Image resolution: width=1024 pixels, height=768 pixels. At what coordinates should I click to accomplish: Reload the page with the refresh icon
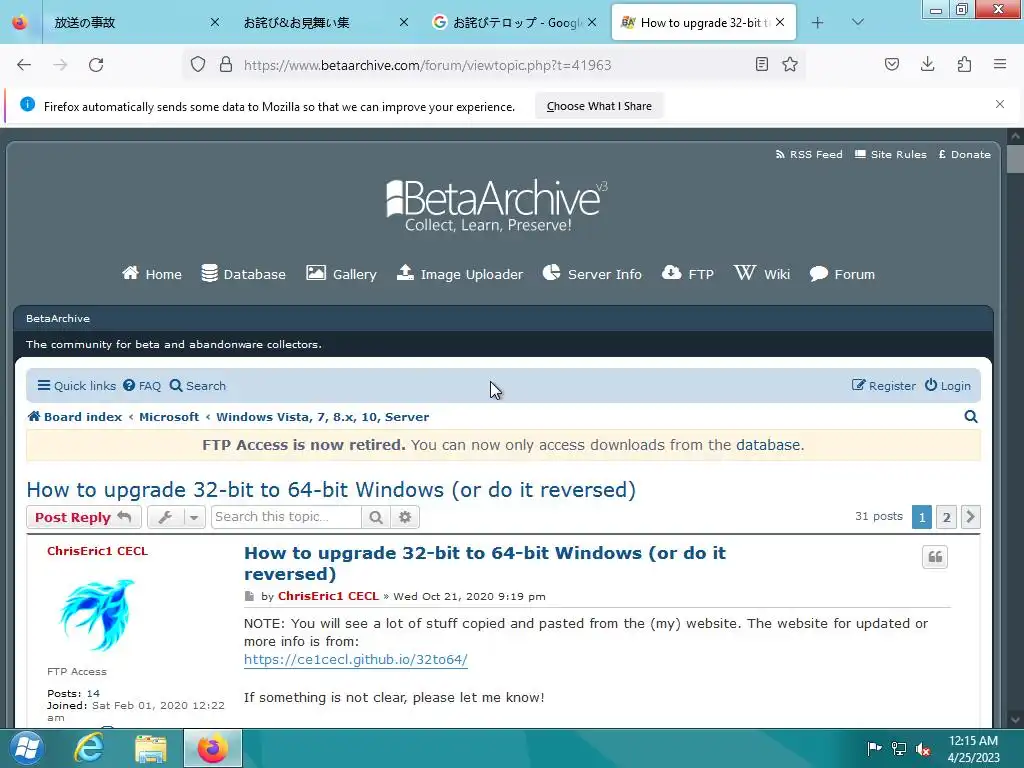click(96, 65)
